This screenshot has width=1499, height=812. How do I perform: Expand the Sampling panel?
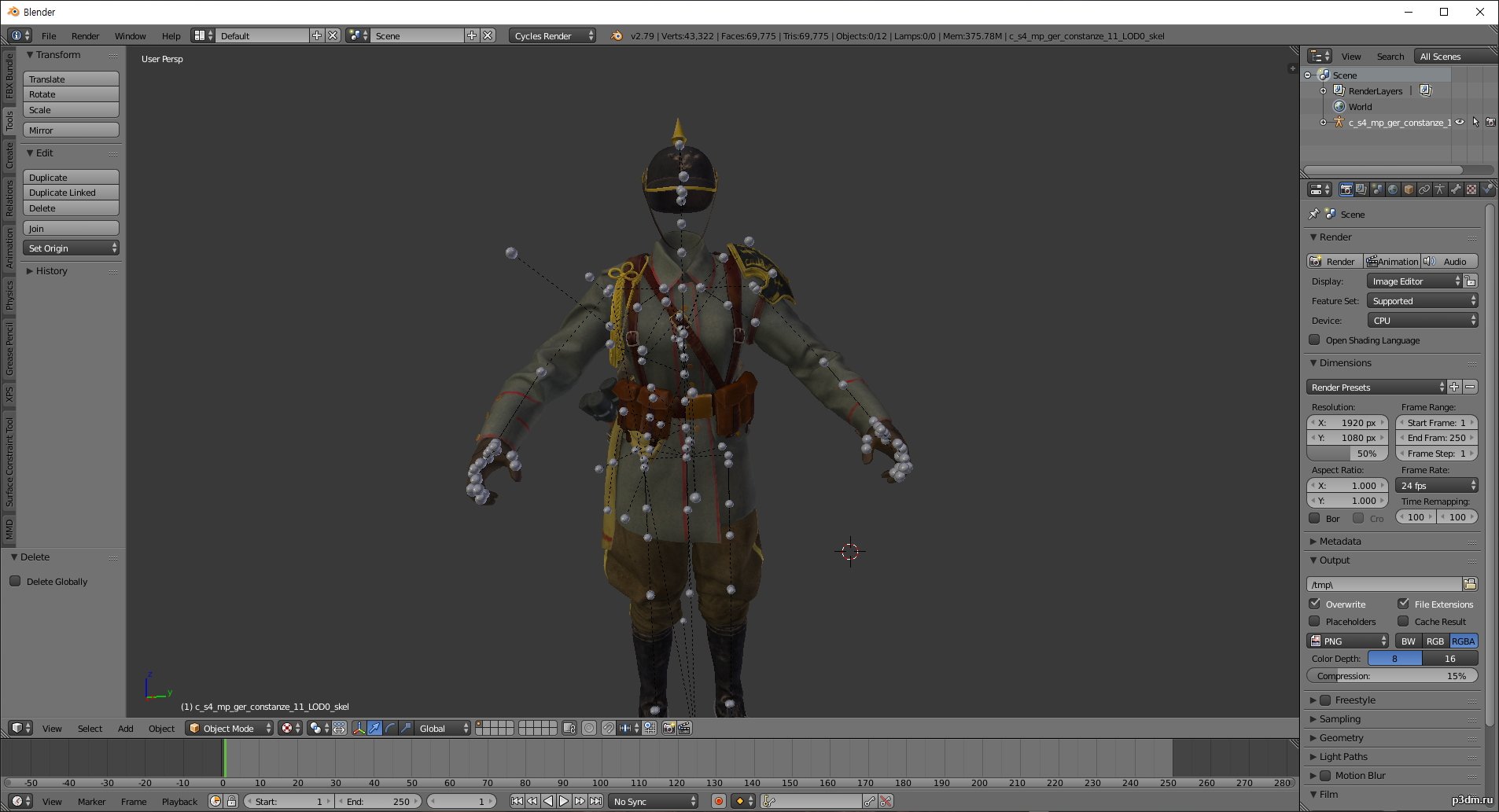1340,718
